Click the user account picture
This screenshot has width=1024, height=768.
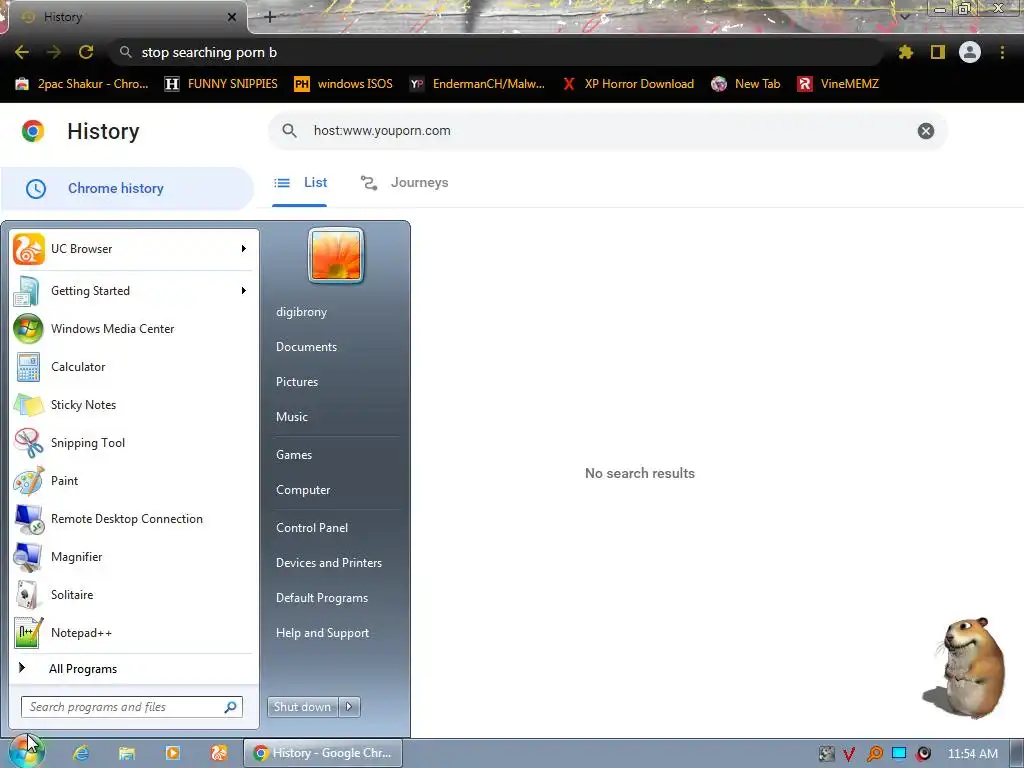pos(336,256)
